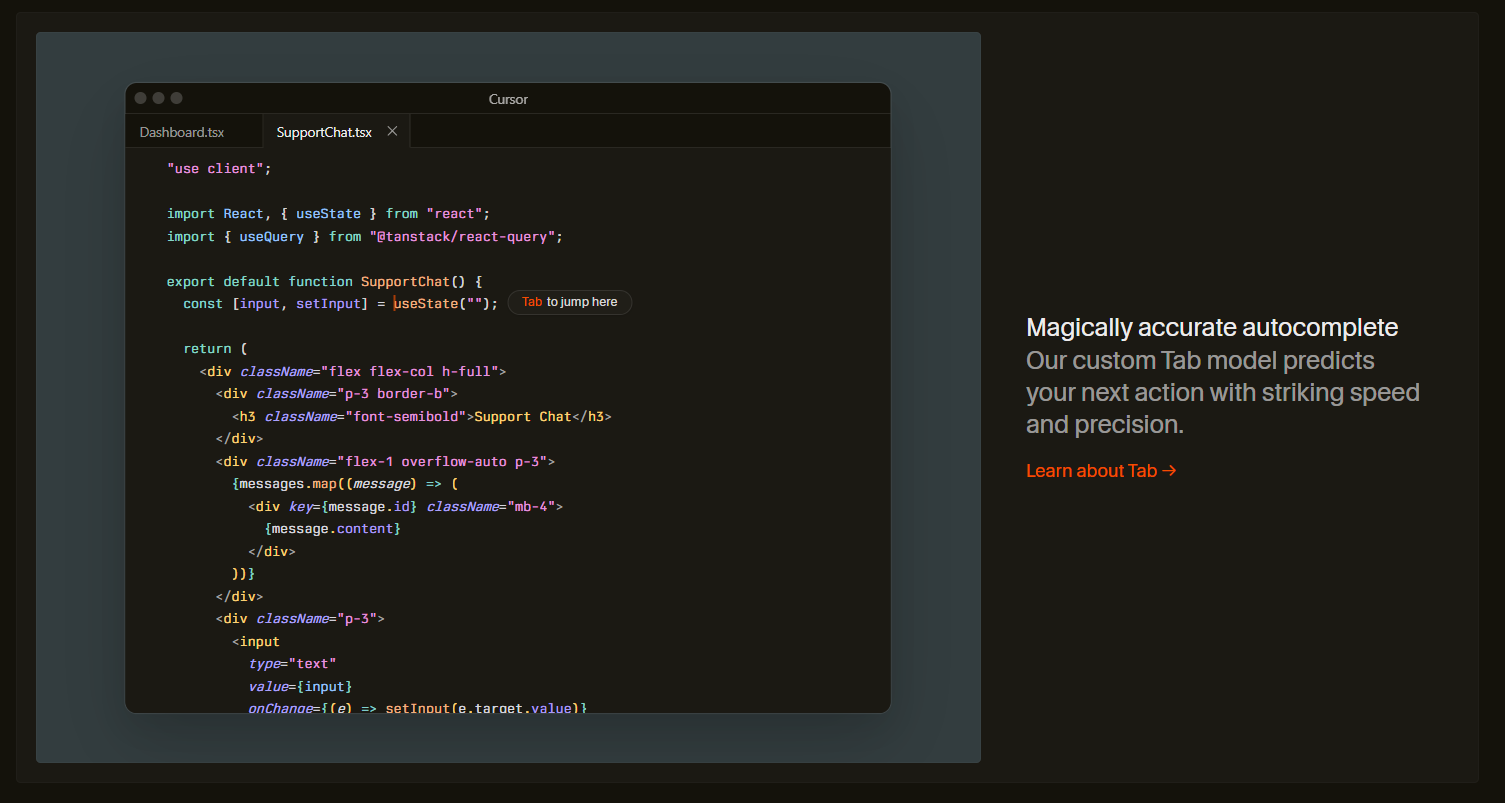This screenshot has height=803, width=1505.
Task: Click the 'Magically accurate autocomplete' heading
Action: coord(1211,327)
